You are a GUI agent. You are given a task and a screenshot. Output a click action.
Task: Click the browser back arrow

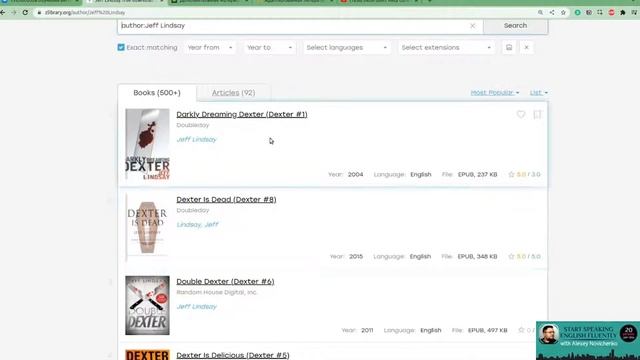tap(3, 13)
